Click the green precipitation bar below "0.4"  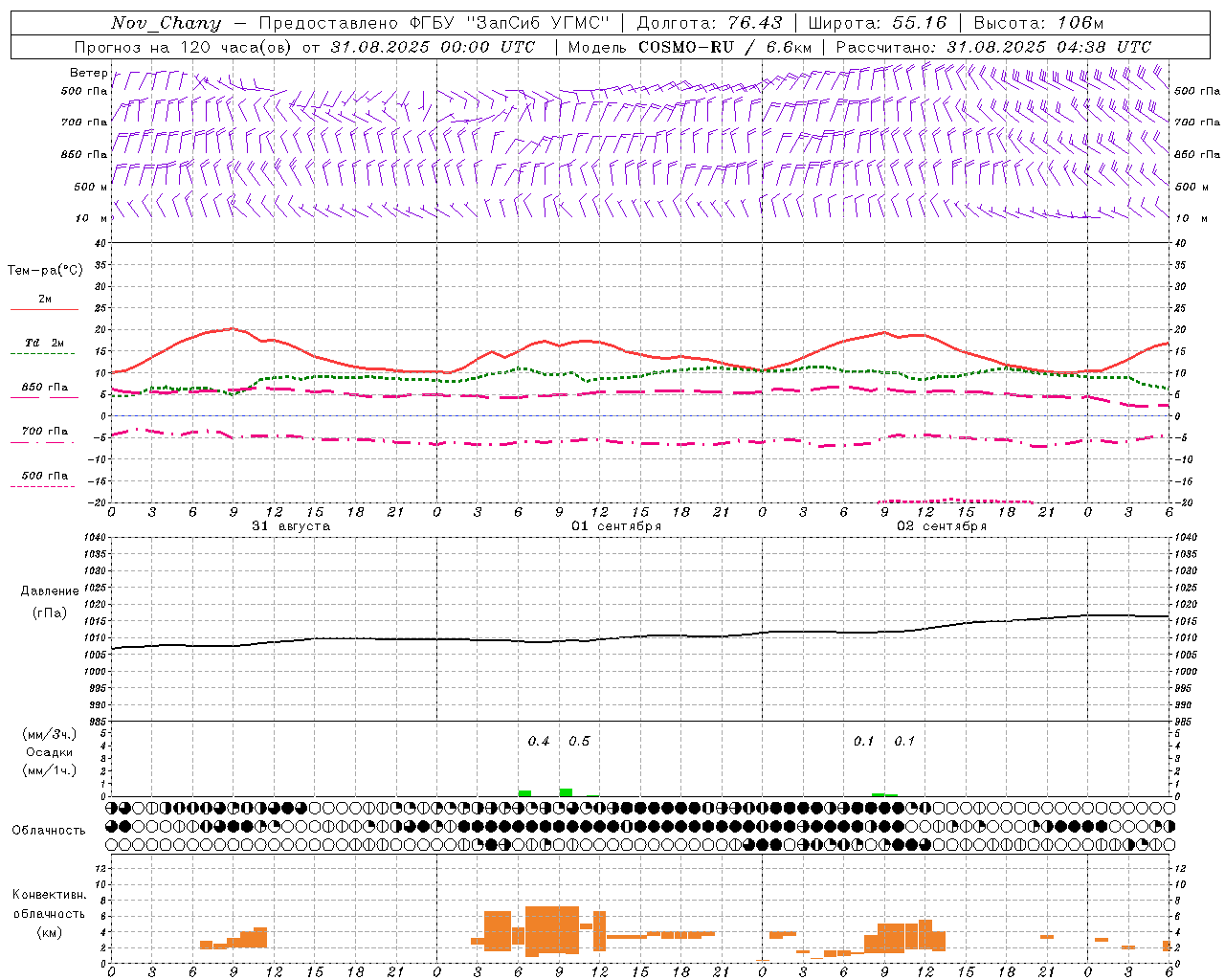click(x=524, y=793)
